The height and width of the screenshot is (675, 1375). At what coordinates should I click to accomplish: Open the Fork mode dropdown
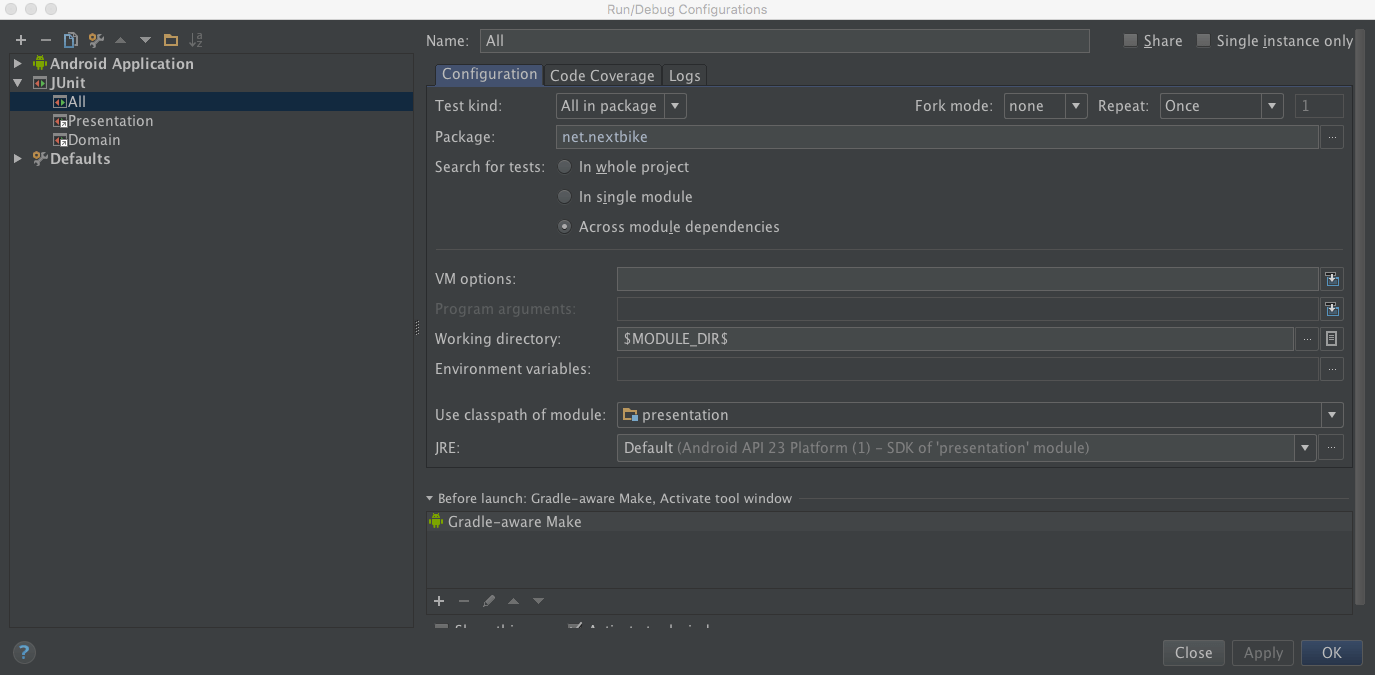[1076, 105]
